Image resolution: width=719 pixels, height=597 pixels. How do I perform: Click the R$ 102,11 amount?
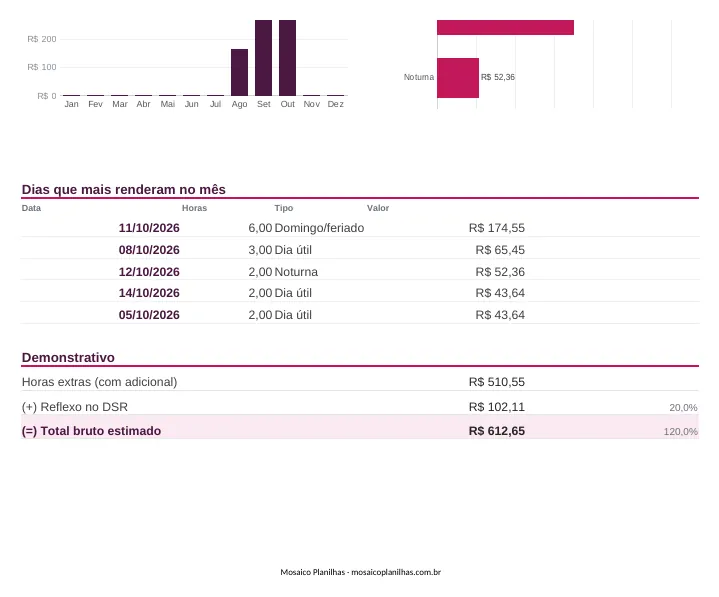click(x=497, y=407)
